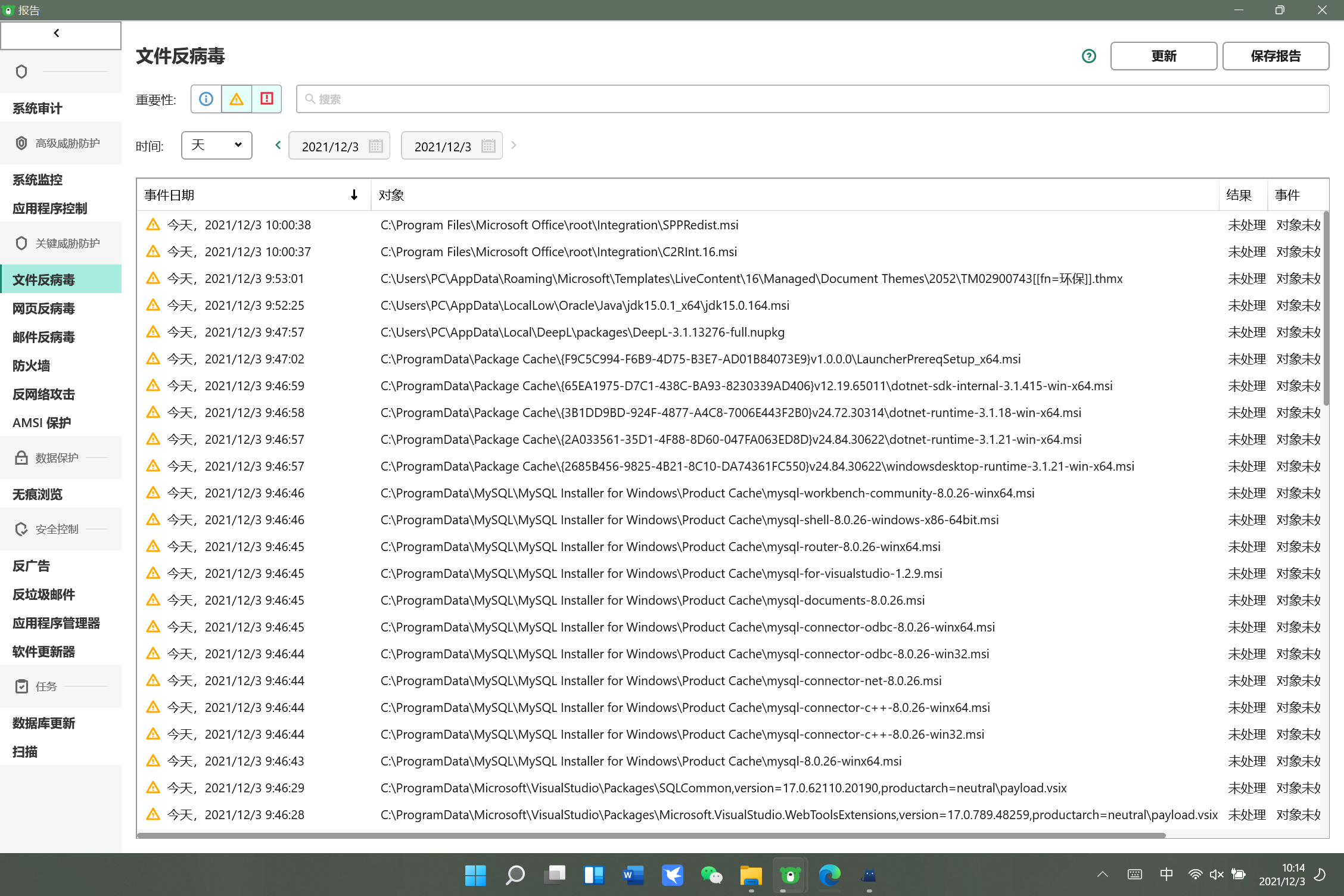This screenshot has height=896, width=1344.
Task: Click warning icon of the 10:00:37 event
Action: [153, 251]
